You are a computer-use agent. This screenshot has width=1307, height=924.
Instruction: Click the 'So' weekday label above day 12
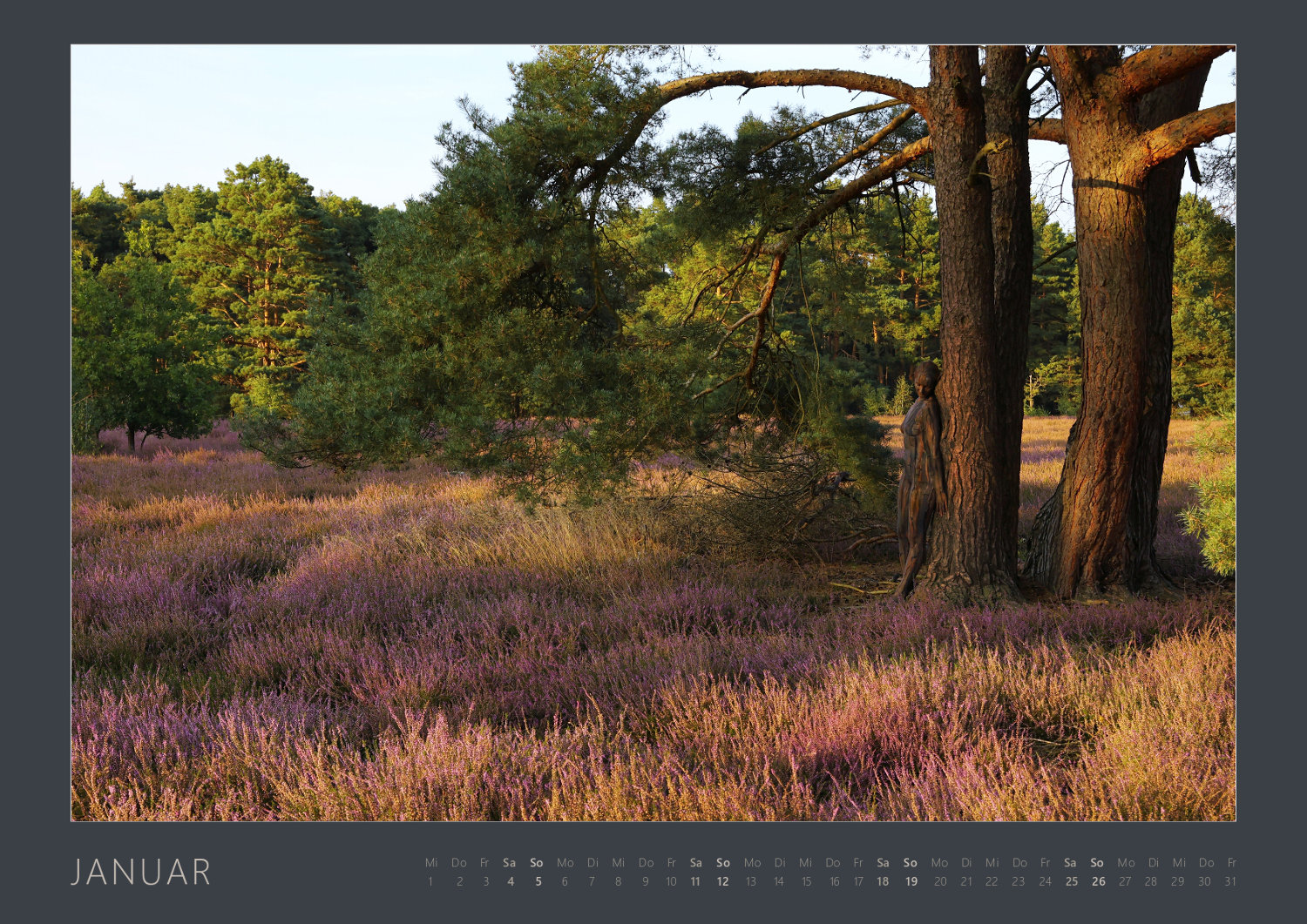[723, 862]
